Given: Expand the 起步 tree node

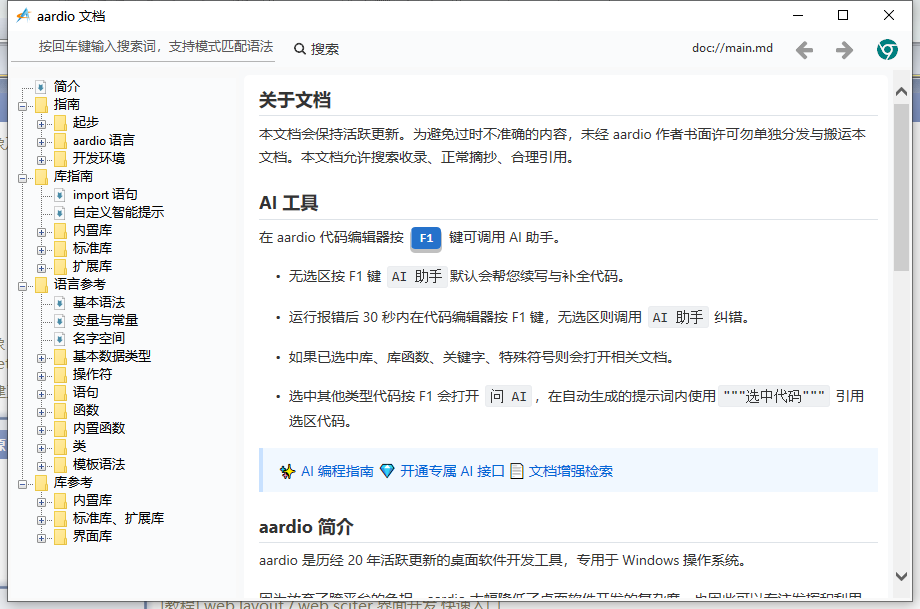Looking at the screenshot, I should click(x=41, y=124).
